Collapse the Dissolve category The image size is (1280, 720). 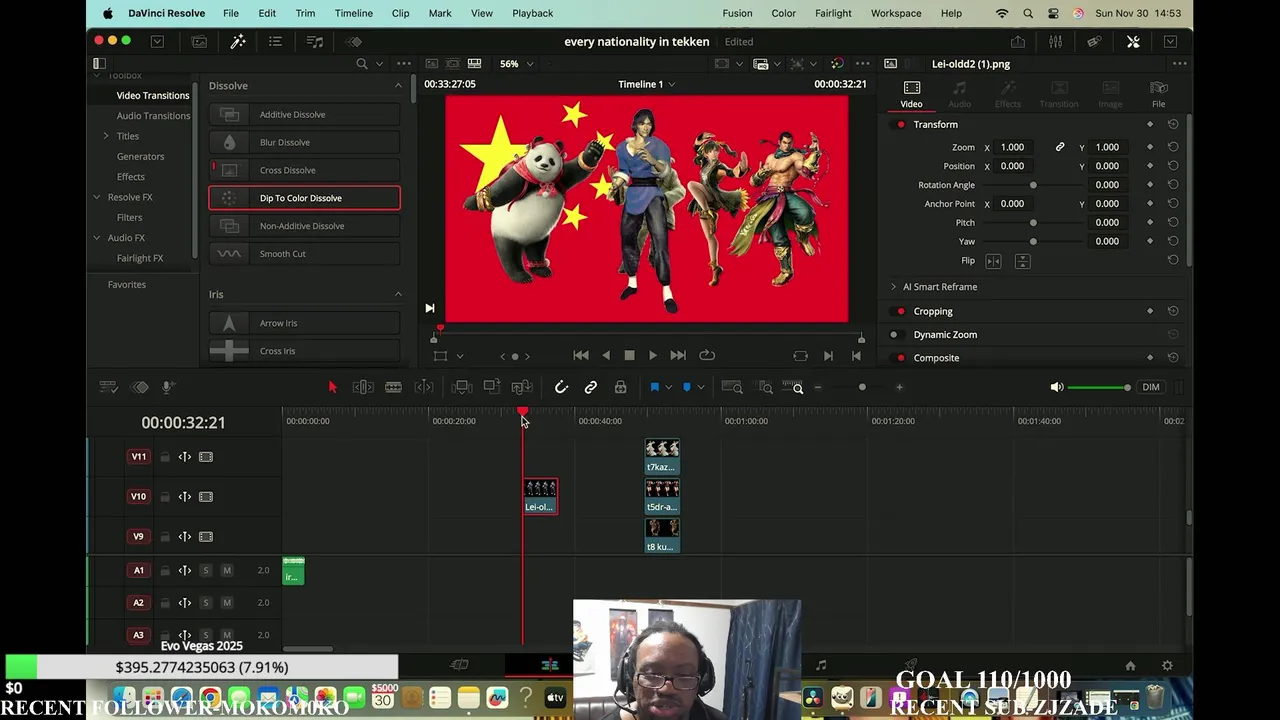click(x=398, y=86)
